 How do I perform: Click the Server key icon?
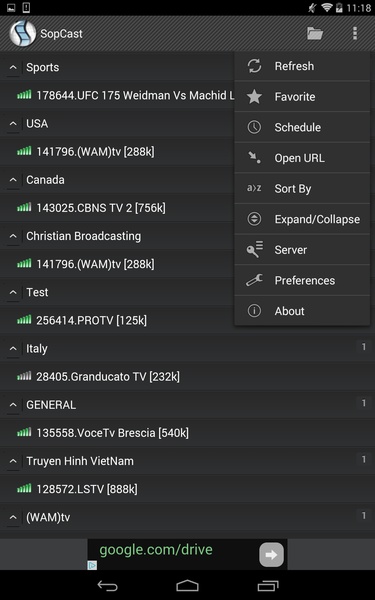pyautogui.click(x=254, y=249)
